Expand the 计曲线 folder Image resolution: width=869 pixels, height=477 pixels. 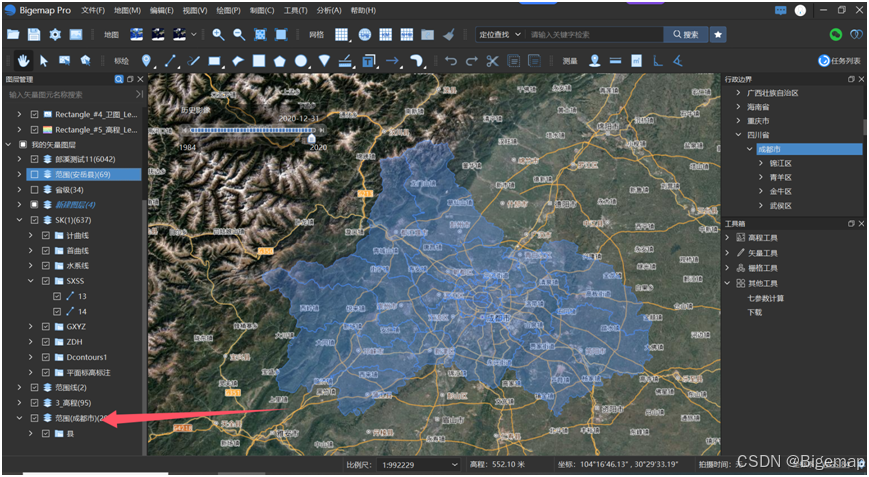click(31, 235)
